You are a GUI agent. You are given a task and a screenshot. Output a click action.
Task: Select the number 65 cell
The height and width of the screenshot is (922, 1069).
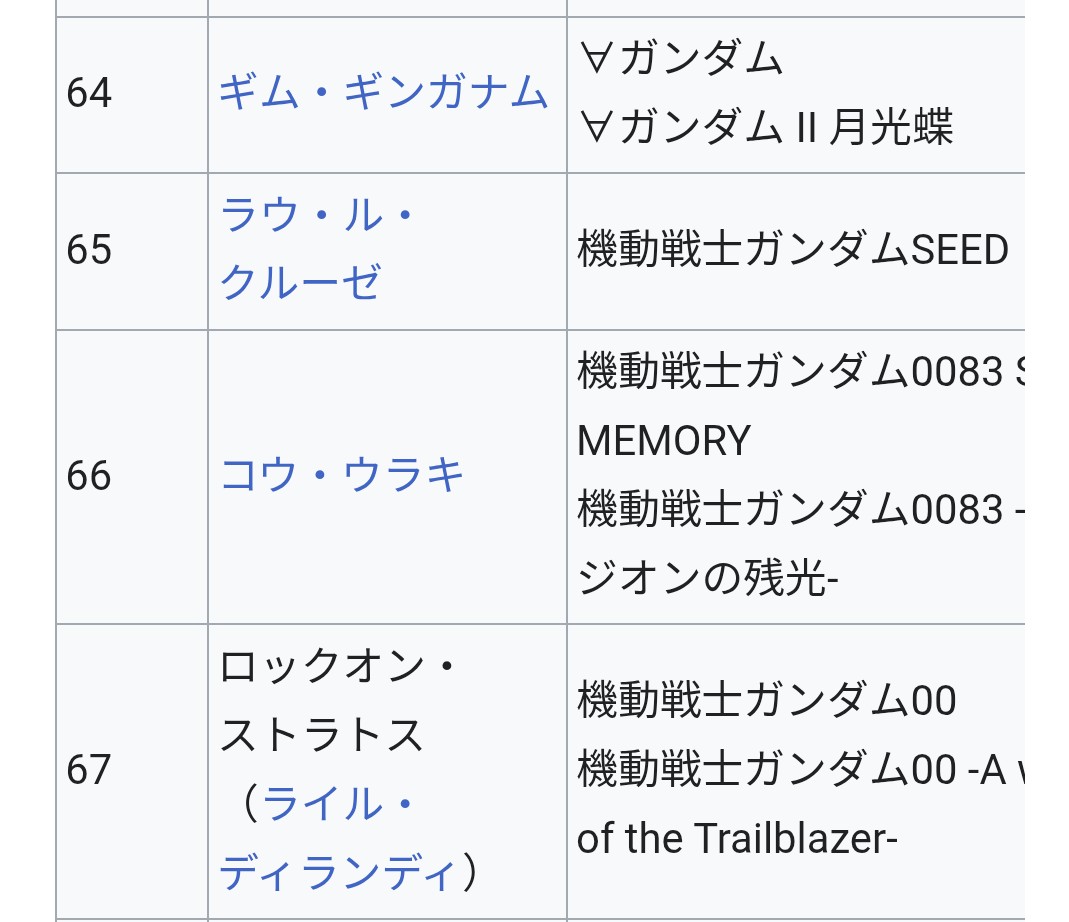89,250
